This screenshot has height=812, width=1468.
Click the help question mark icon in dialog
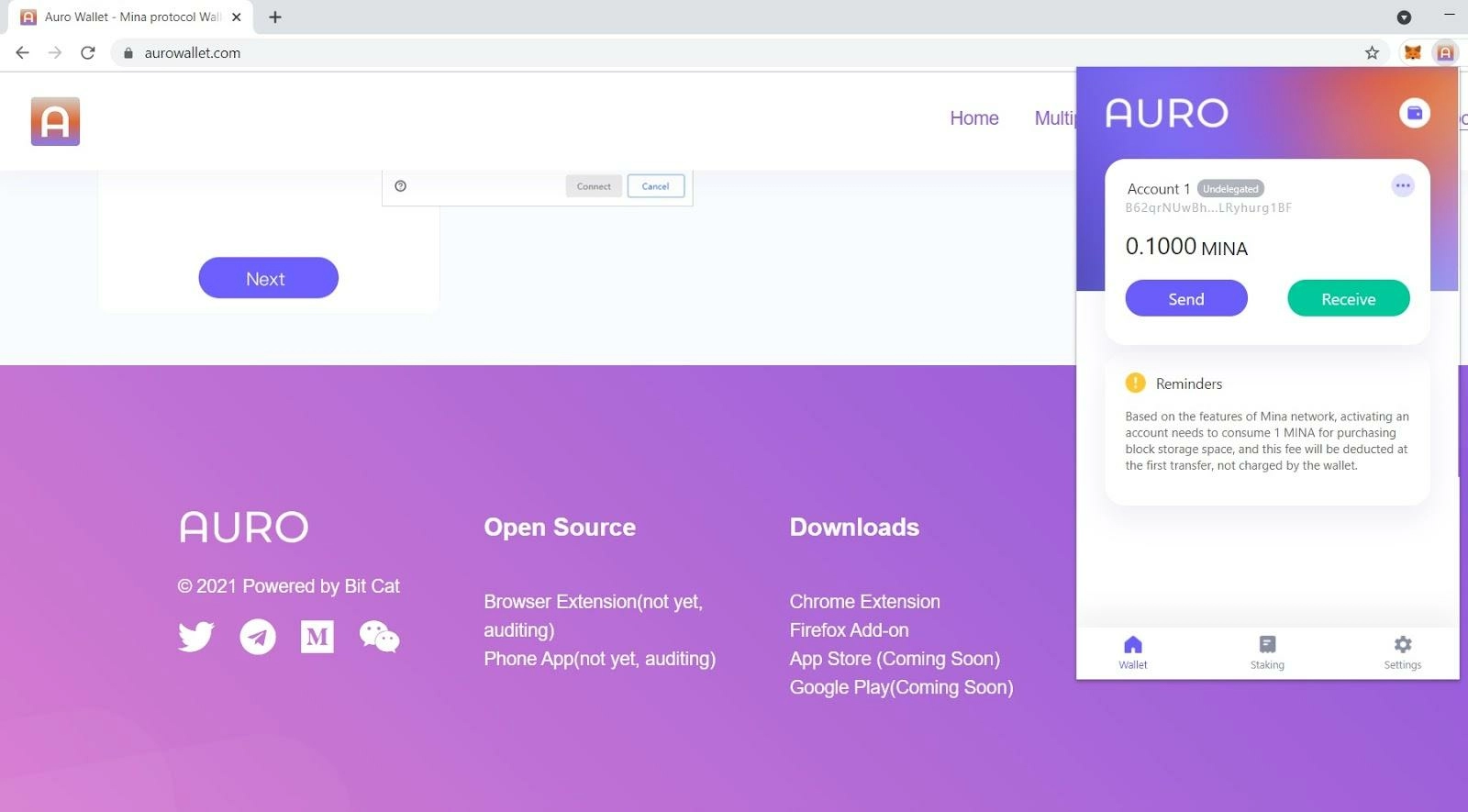[x=400, y=185]
